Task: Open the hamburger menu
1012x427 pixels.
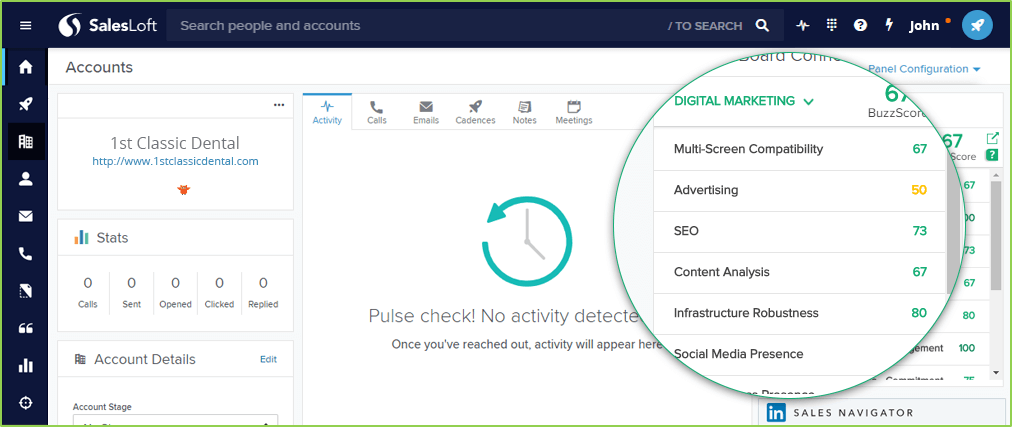Action: pyautogui.click(x=25, y=26)
